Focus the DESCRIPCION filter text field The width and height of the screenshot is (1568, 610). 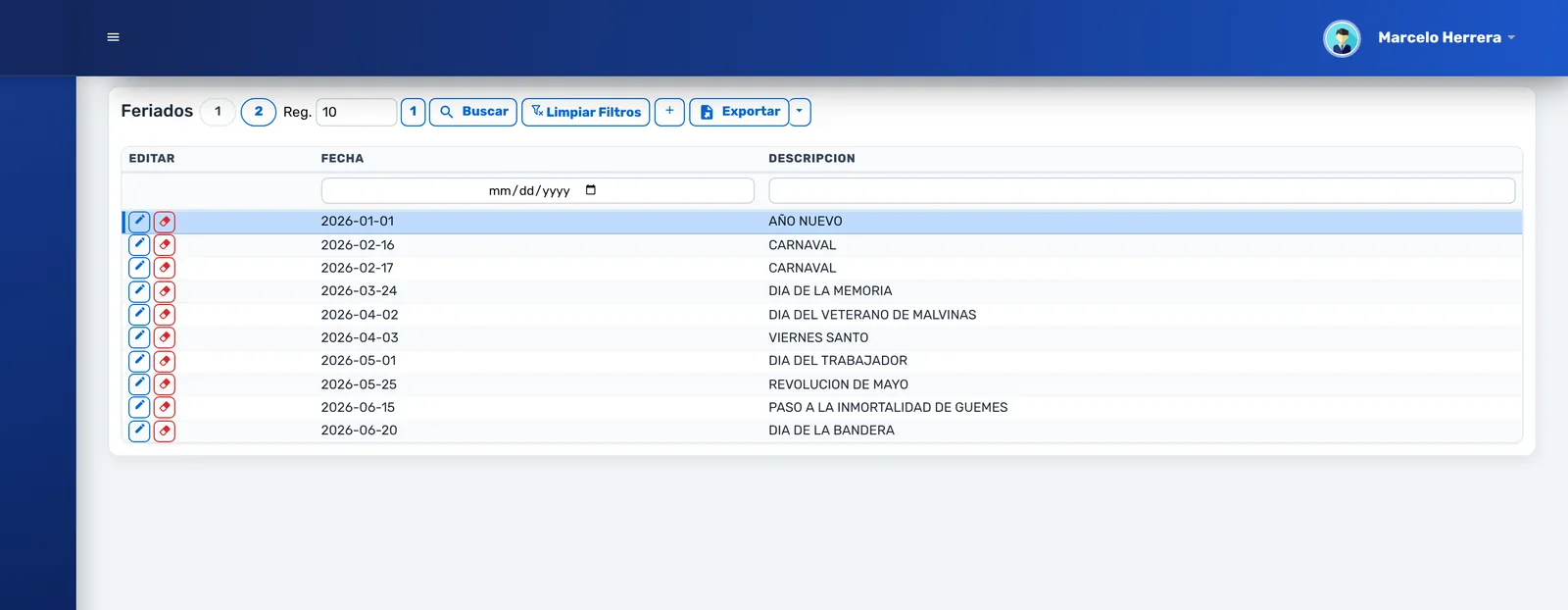pos(1142,190)
